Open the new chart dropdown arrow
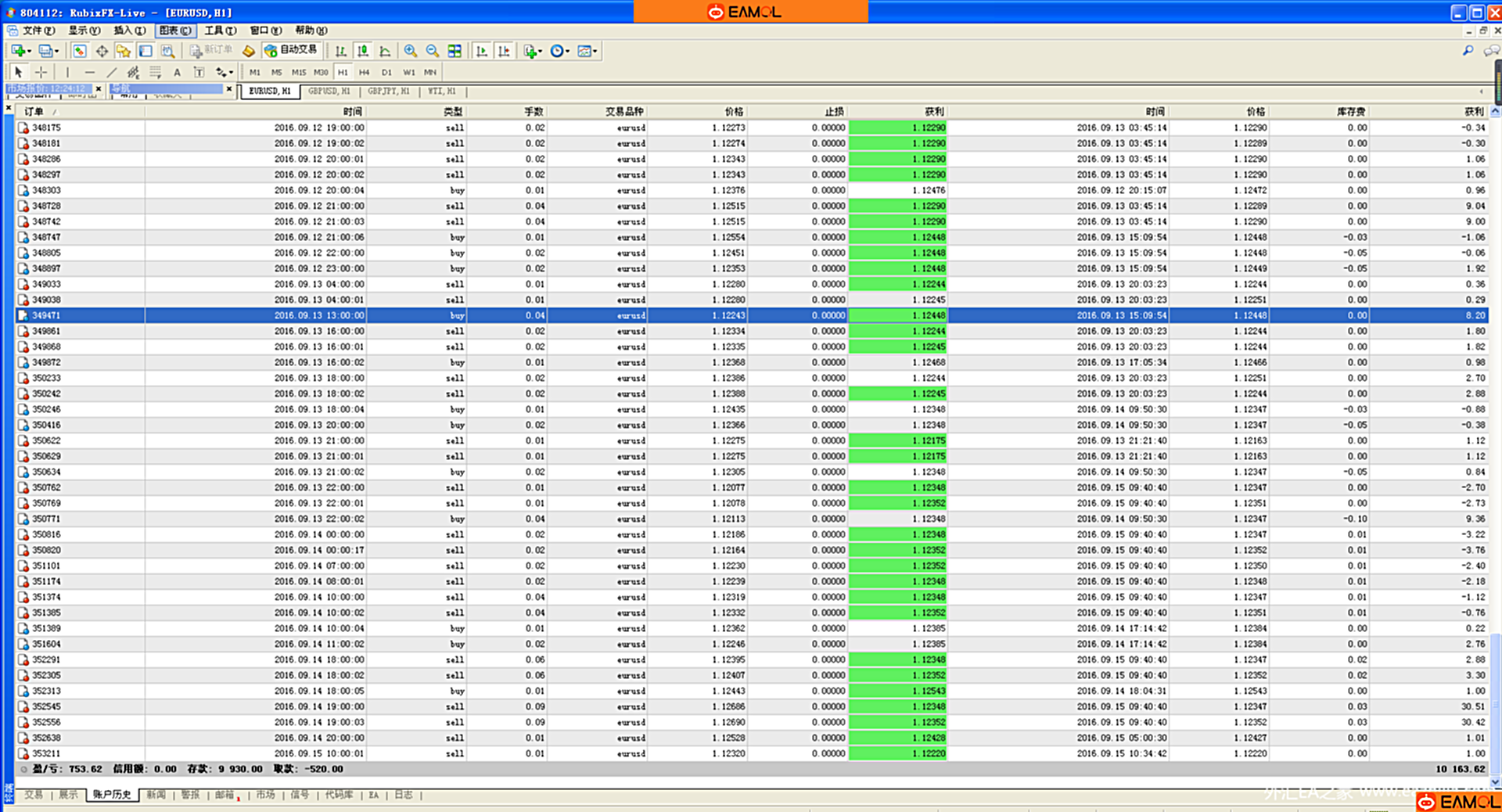This screenshot has height=812, width=1502. click(30, 52)
